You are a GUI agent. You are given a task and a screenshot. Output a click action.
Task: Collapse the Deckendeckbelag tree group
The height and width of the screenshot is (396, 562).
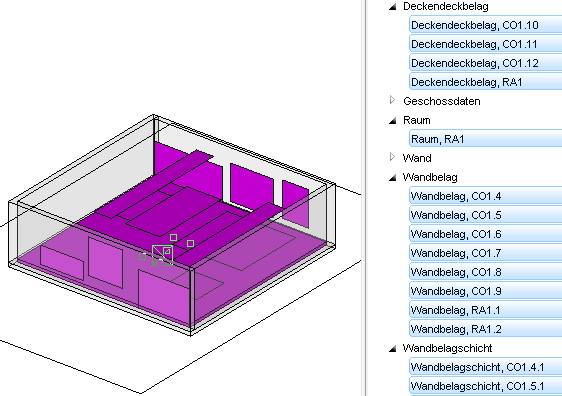coord(393,6)
